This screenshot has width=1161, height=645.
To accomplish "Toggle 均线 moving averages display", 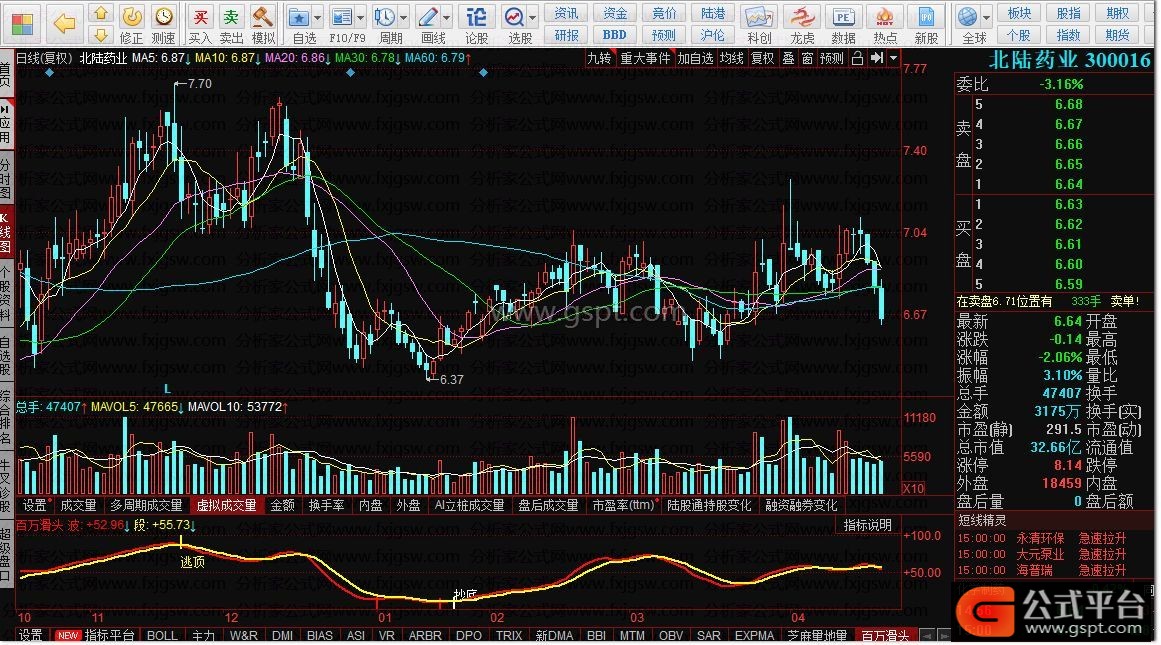I will click(732, 58).
